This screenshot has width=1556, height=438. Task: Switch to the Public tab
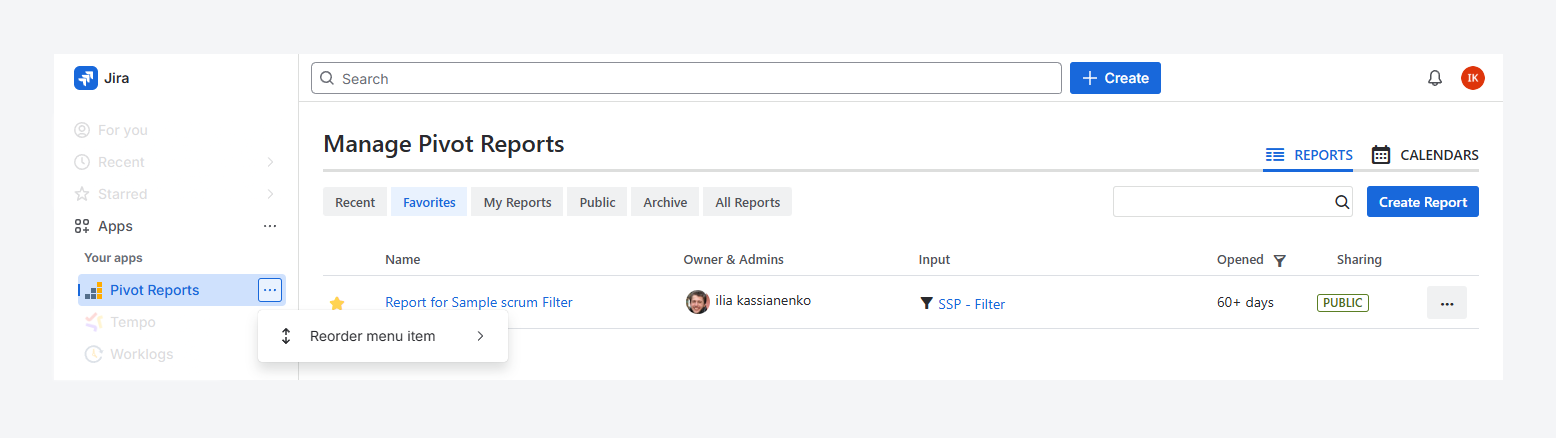(597, 202)
